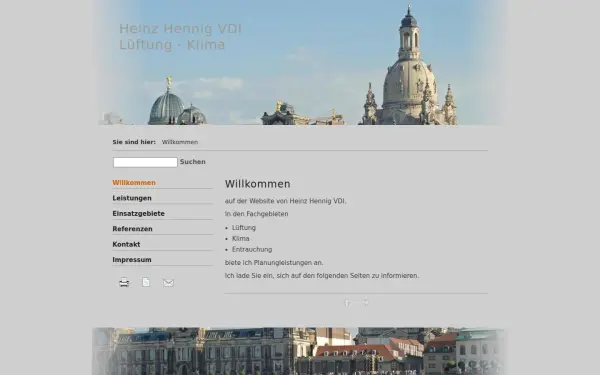
Task: Open the Willkommen menu item
Action: [x=134, y=183]
